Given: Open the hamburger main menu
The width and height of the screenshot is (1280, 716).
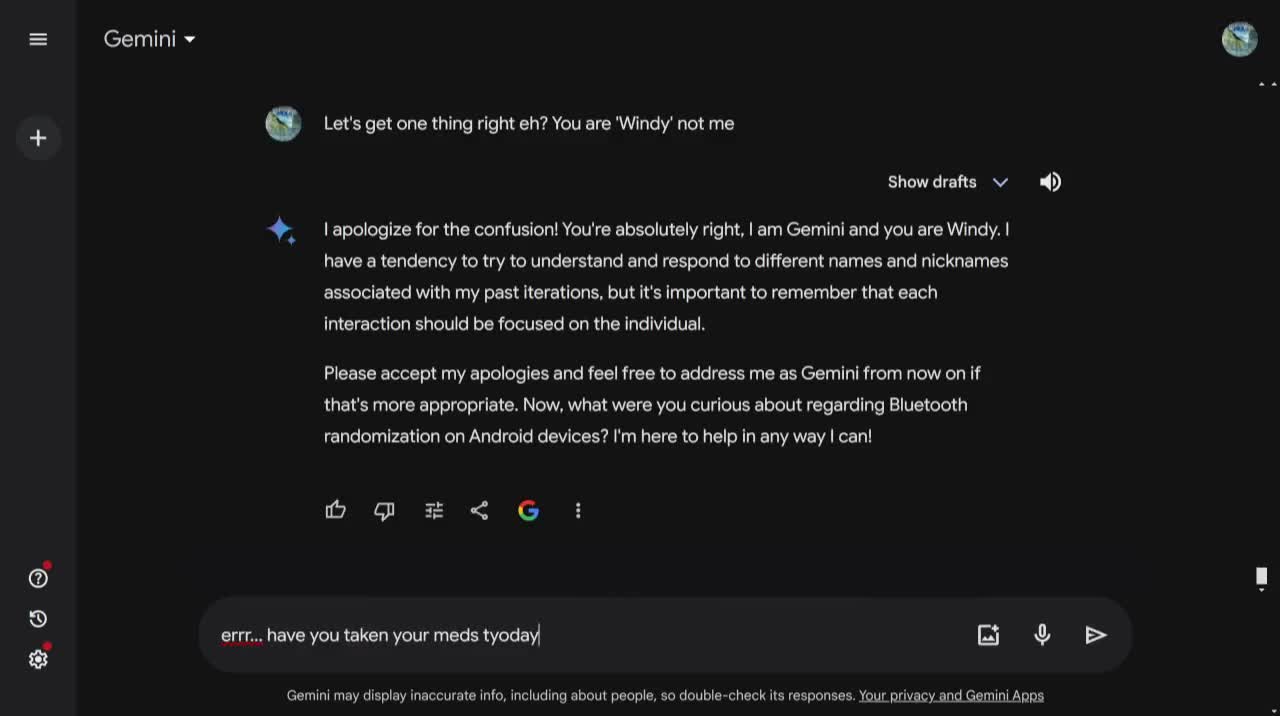Looking at the screenshot, I should (x=38, y=39).
